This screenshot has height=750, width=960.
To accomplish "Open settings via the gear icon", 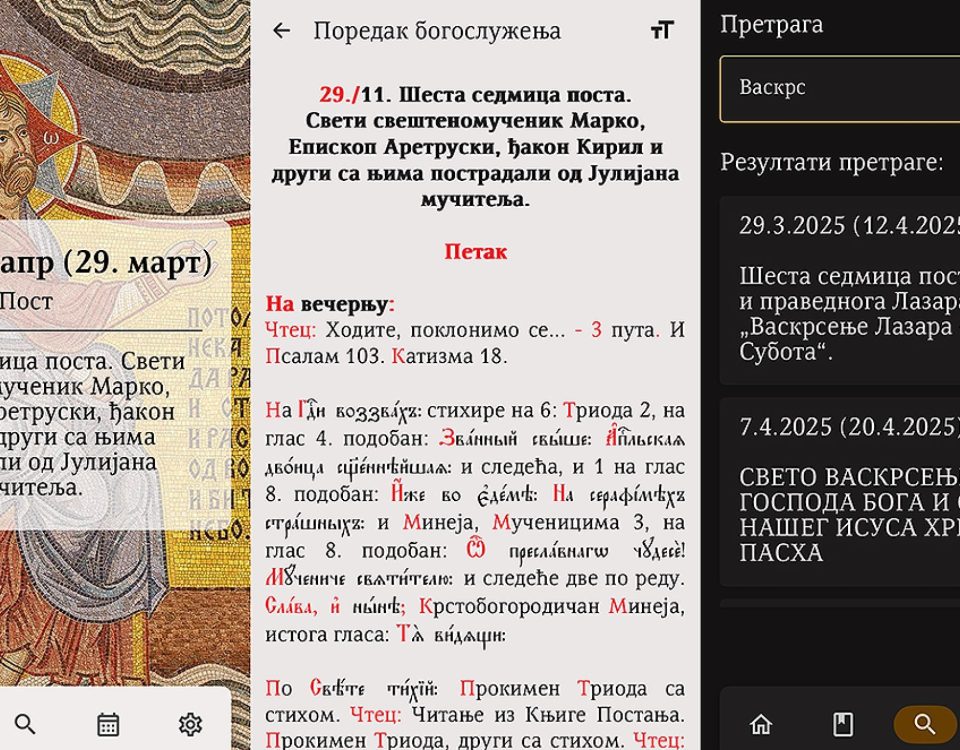I will coord(190,724).
